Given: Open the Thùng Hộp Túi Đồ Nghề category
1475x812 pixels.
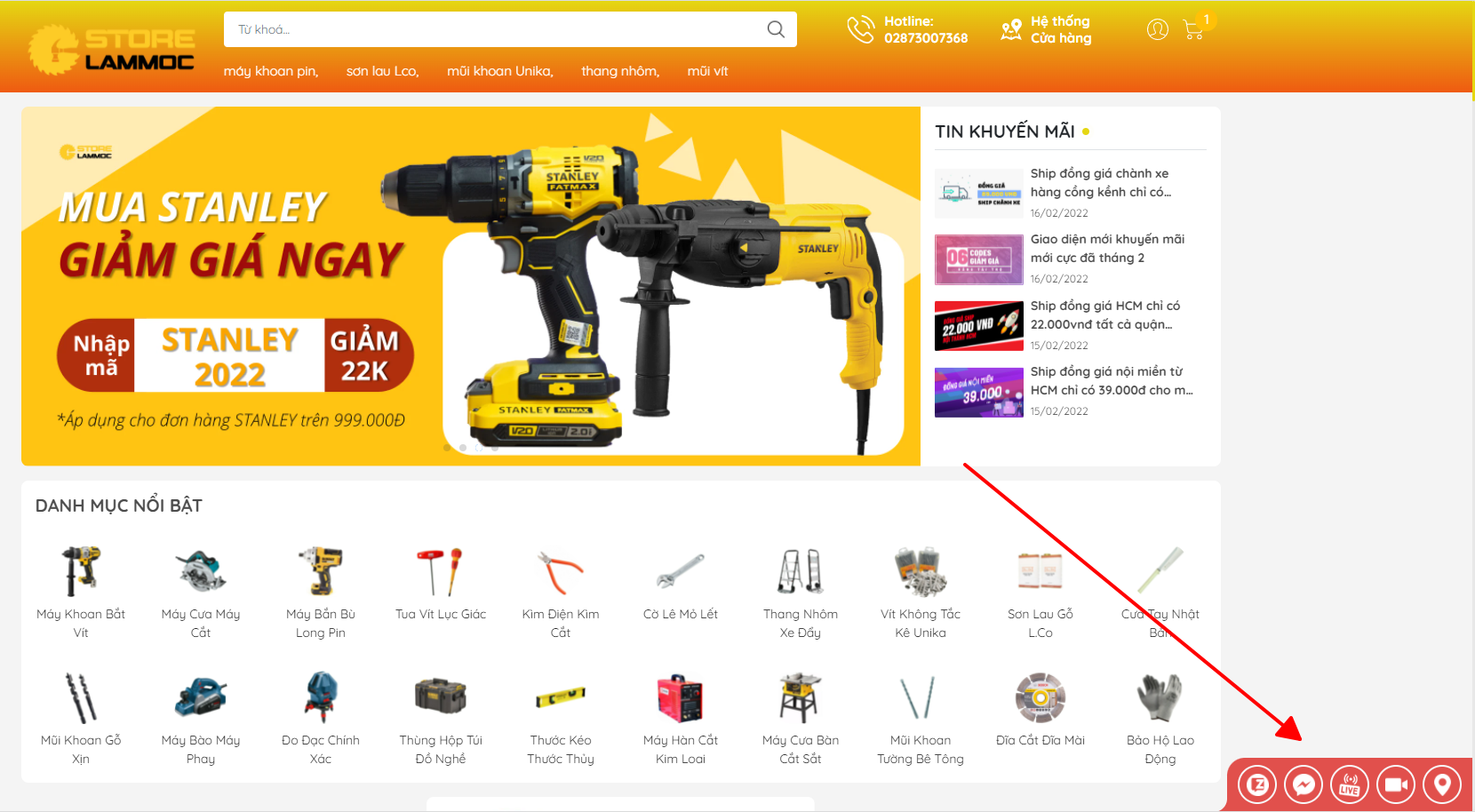Looking at the screenshot, I should [x=441, y=718].
